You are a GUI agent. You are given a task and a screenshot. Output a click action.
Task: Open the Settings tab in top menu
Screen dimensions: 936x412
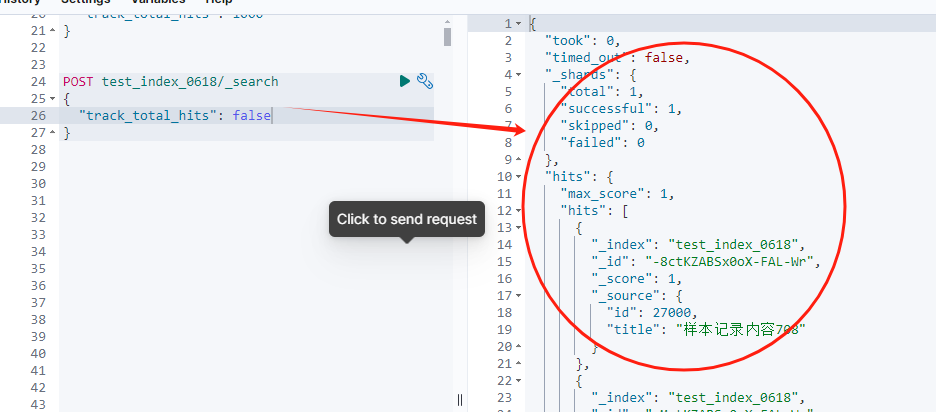(x=85, y=2)
